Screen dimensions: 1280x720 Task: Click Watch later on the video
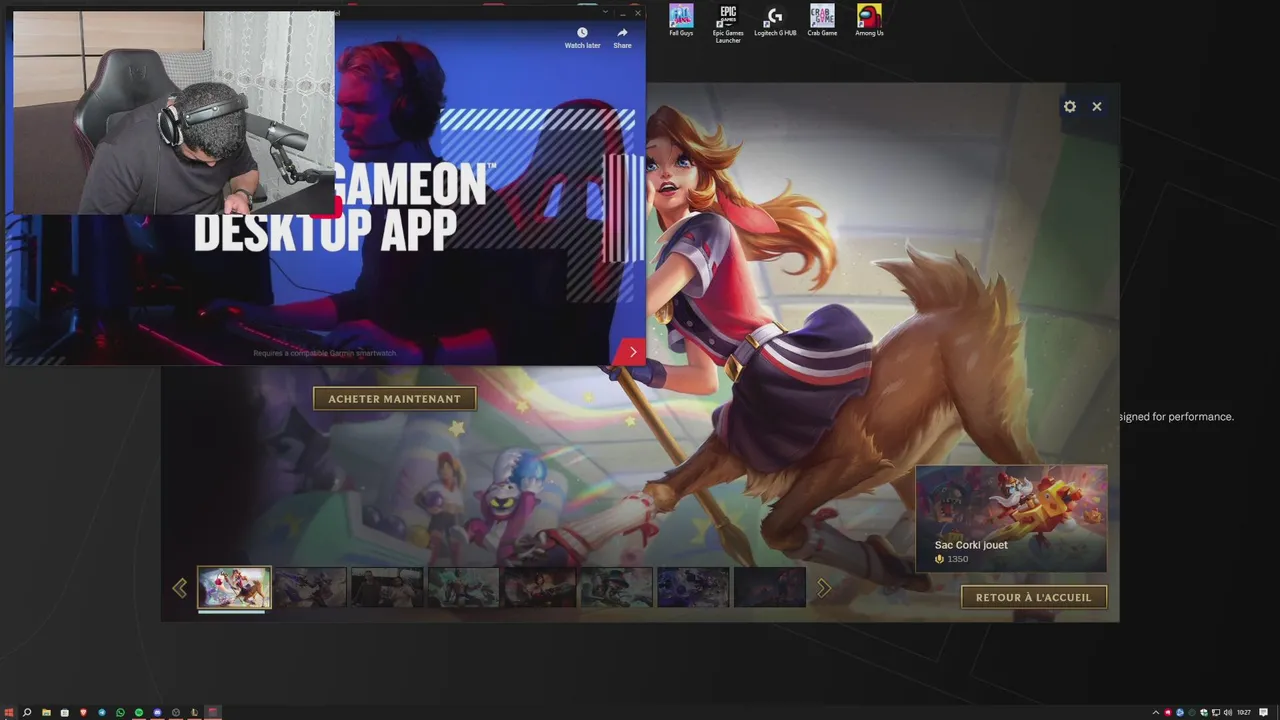tap(582, 38)
